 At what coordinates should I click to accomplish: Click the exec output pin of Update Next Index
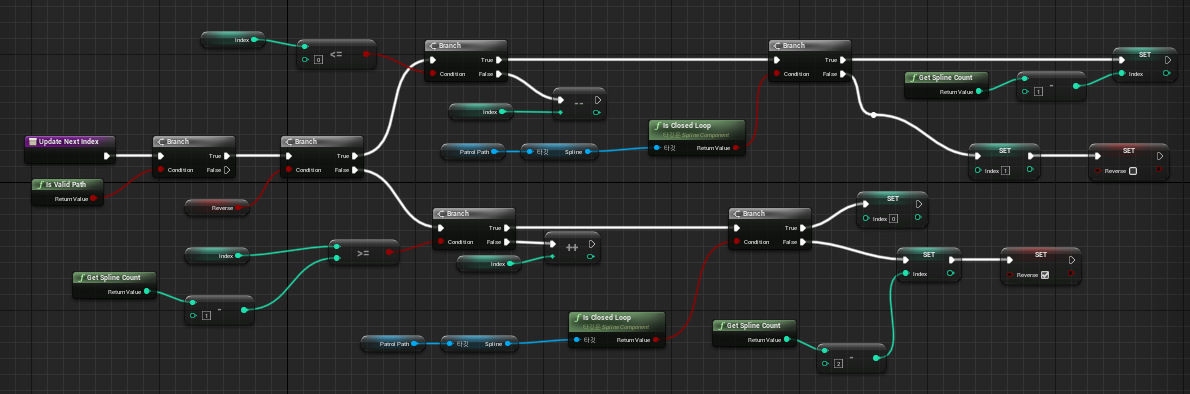(x=107, y=156)
